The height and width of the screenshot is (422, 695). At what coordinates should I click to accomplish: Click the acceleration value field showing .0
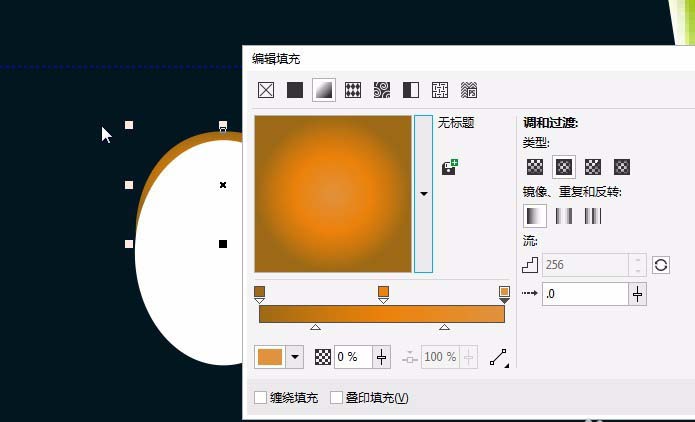[x=585, y=294]
